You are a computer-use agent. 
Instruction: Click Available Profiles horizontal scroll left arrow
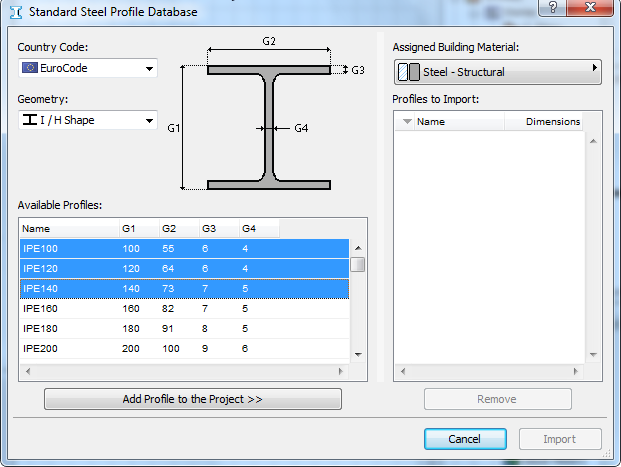[x=28, y=371]
